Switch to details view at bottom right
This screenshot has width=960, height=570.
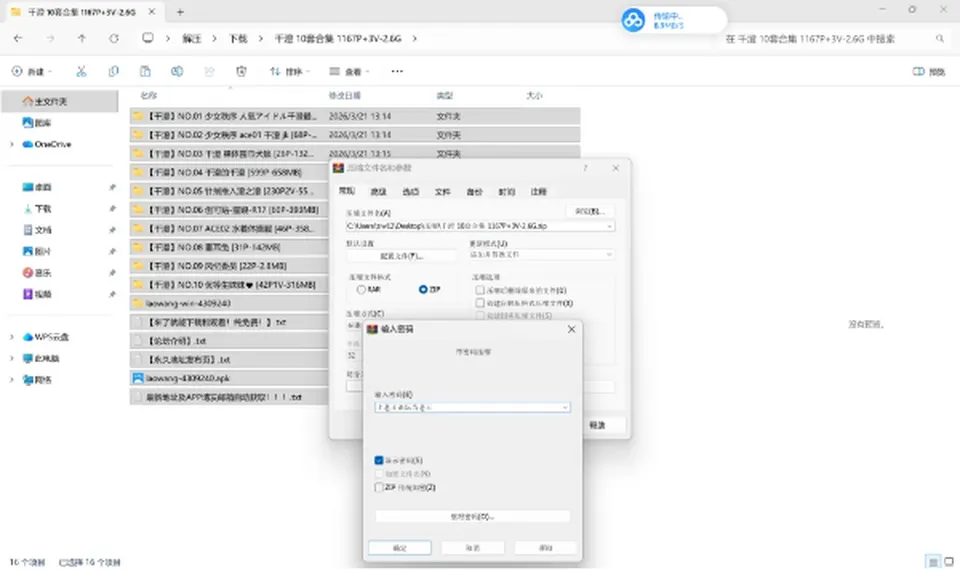pos(933,561)
